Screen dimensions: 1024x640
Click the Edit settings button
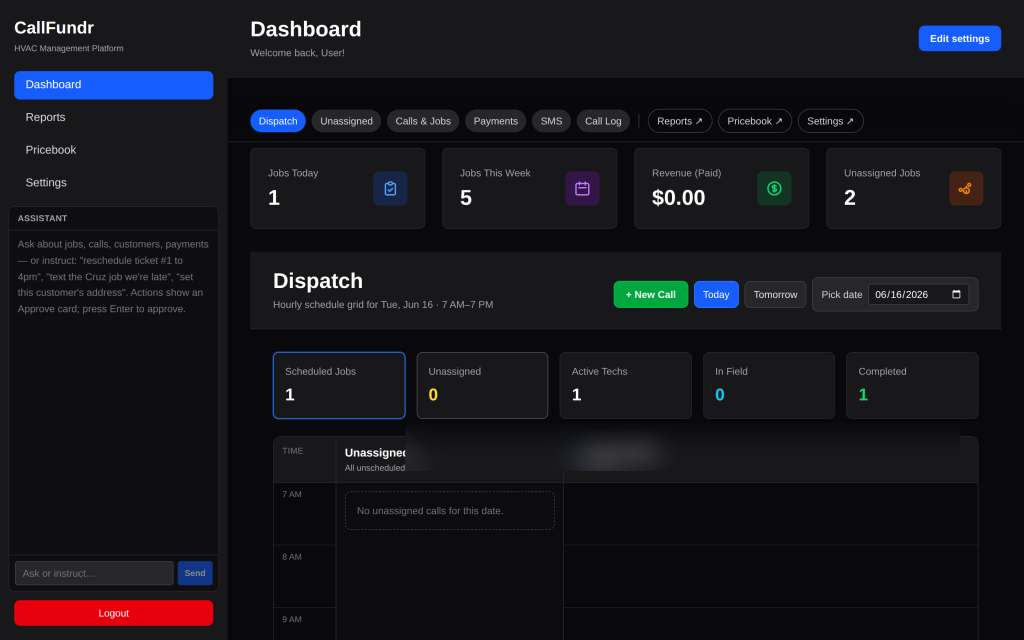(x=959, y=39)
